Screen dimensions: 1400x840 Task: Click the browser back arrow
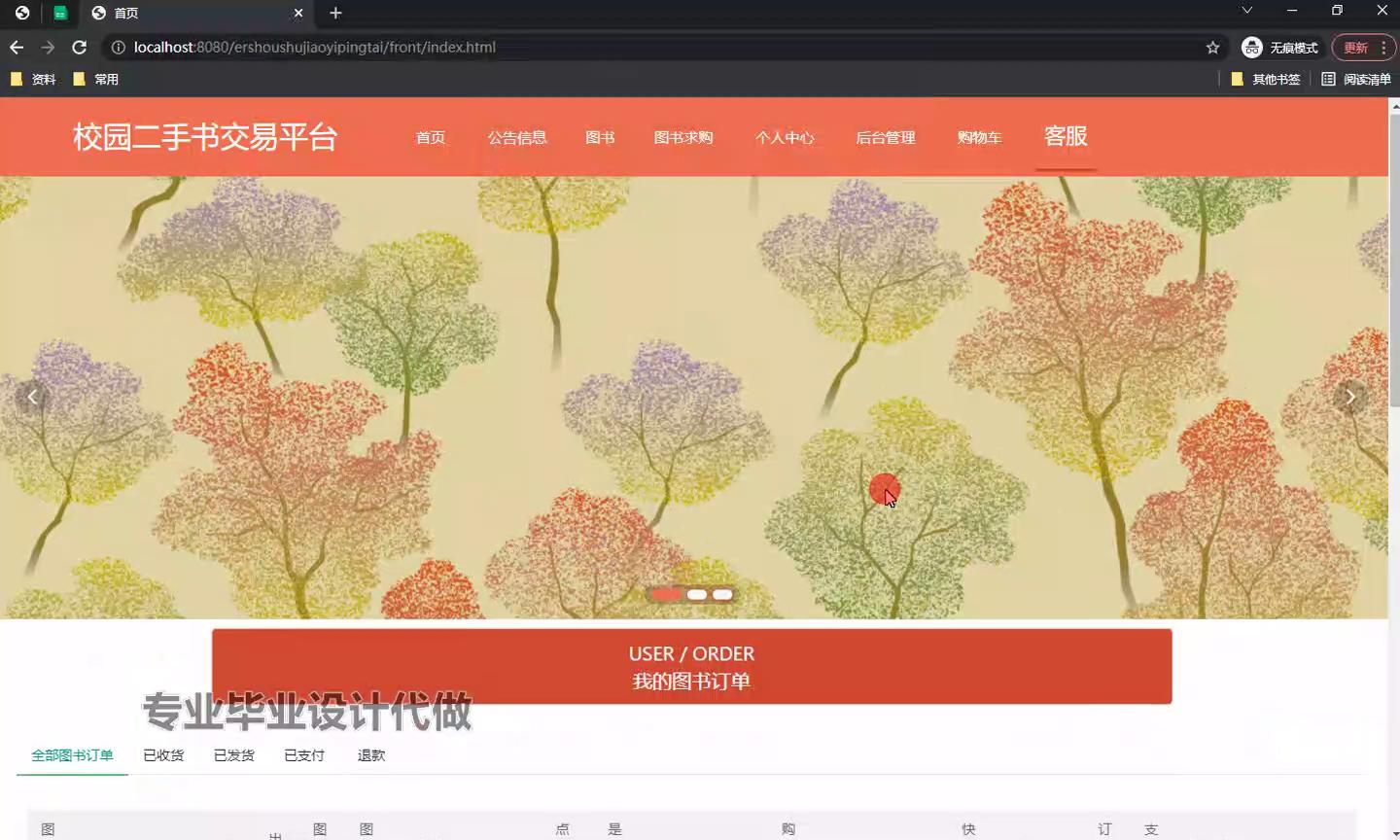17,47
